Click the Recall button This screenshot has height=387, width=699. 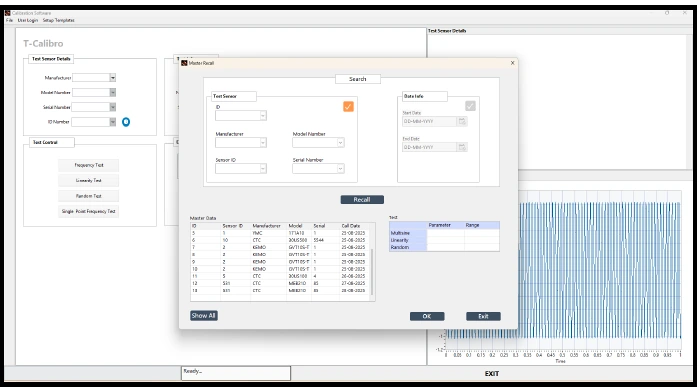(x=362, y=200)
